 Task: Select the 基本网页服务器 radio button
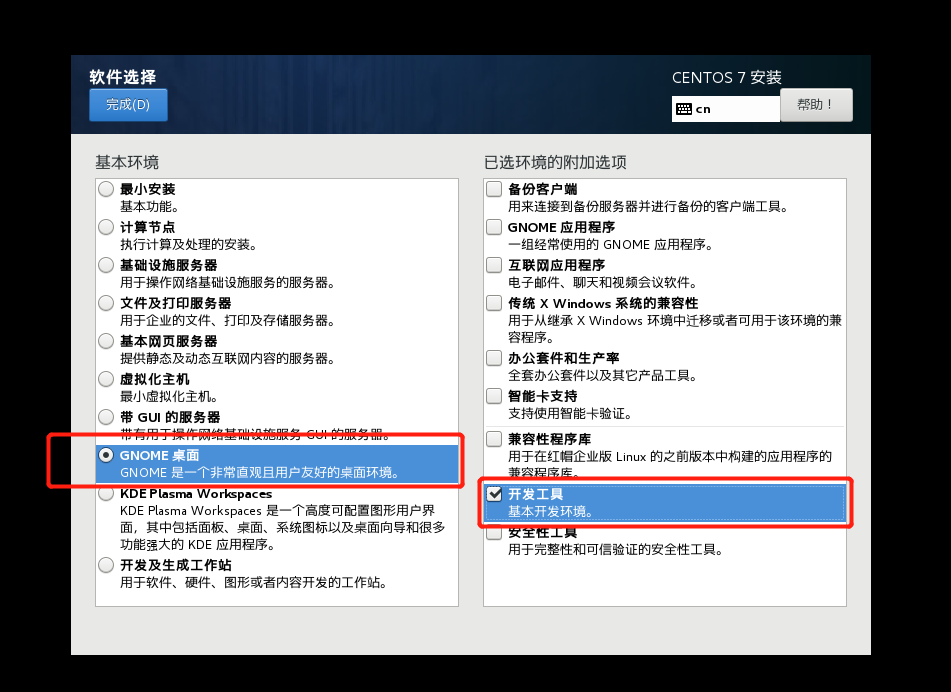[x=106, y=341]
